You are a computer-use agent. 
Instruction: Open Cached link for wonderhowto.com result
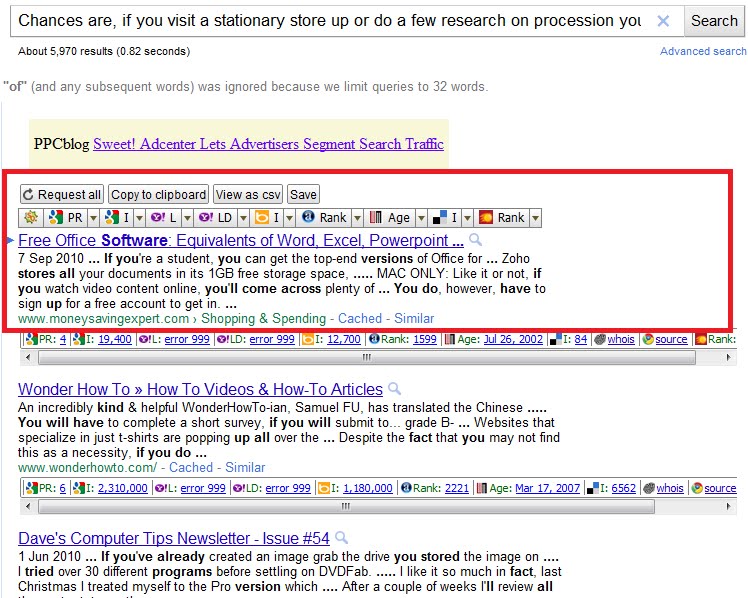pyautogui.click(x=191, y=467)
